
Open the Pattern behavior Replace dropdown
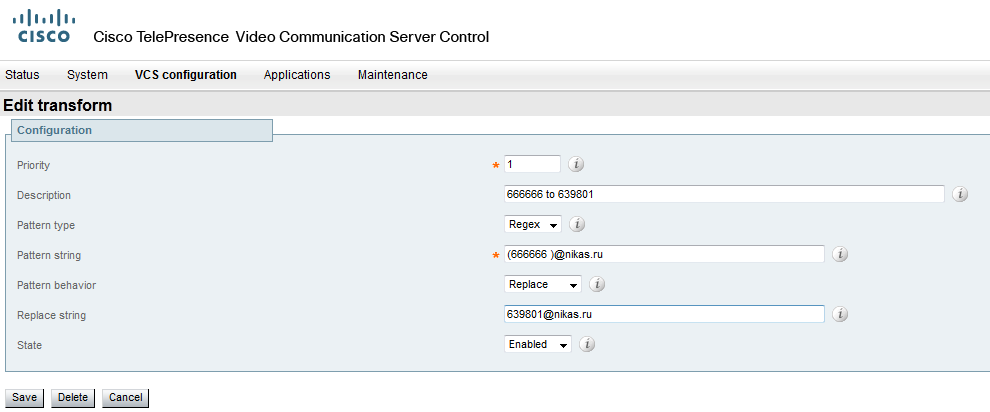pos(543,284)
